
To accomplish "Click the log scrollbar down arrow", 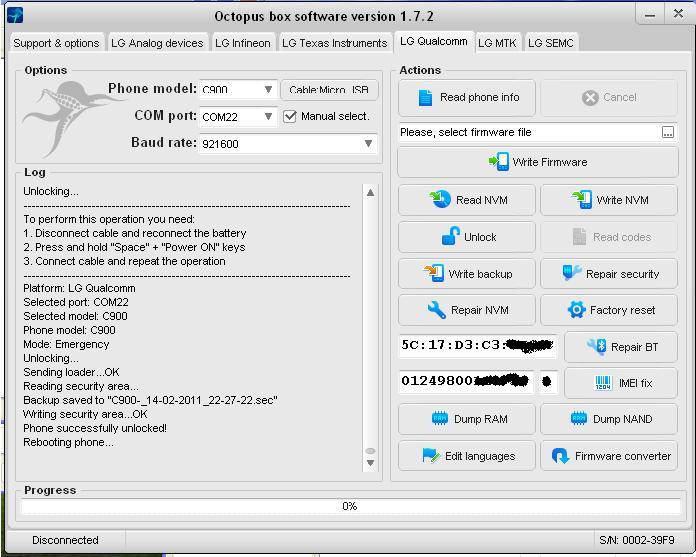I will click(370, 462).
